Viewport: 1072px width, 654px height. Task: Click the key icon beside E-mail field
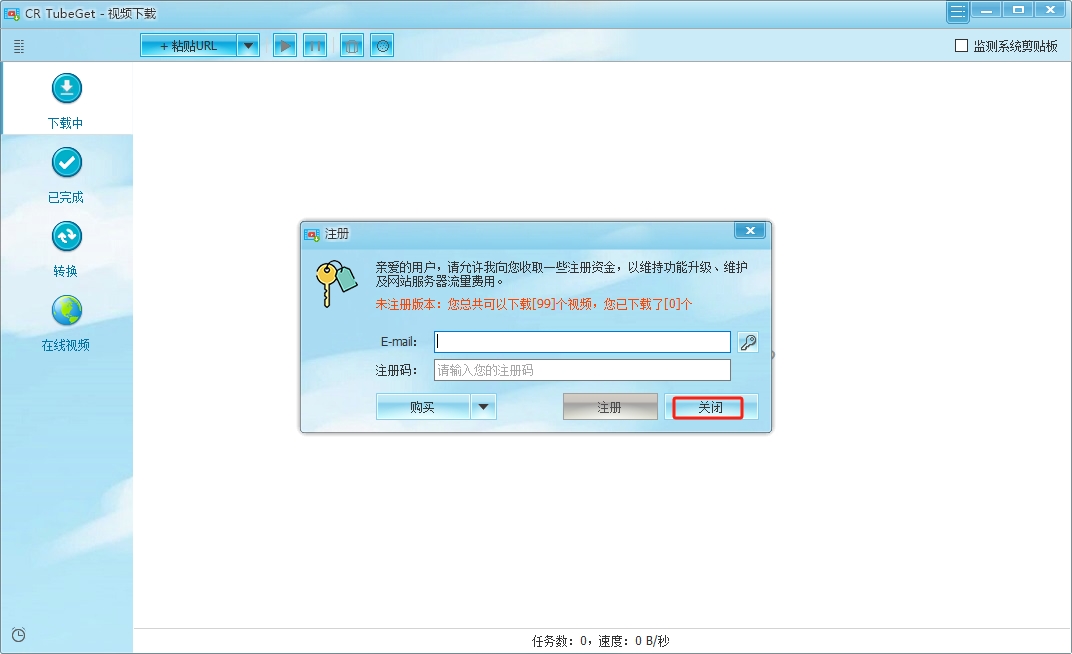[x=748, y=342]
